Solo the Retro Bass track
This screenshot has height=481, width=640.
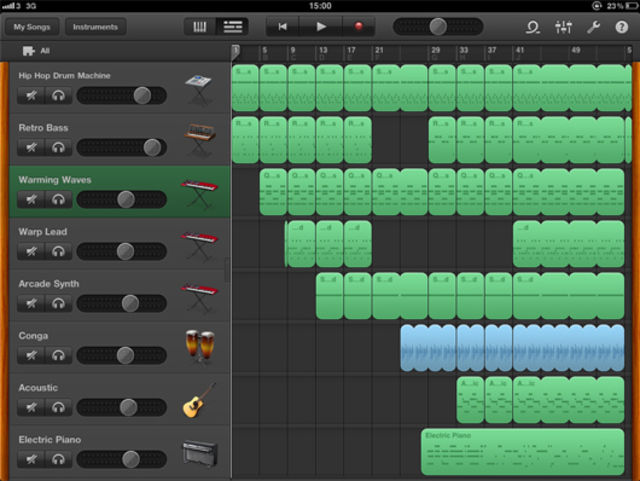coord(58,147)
